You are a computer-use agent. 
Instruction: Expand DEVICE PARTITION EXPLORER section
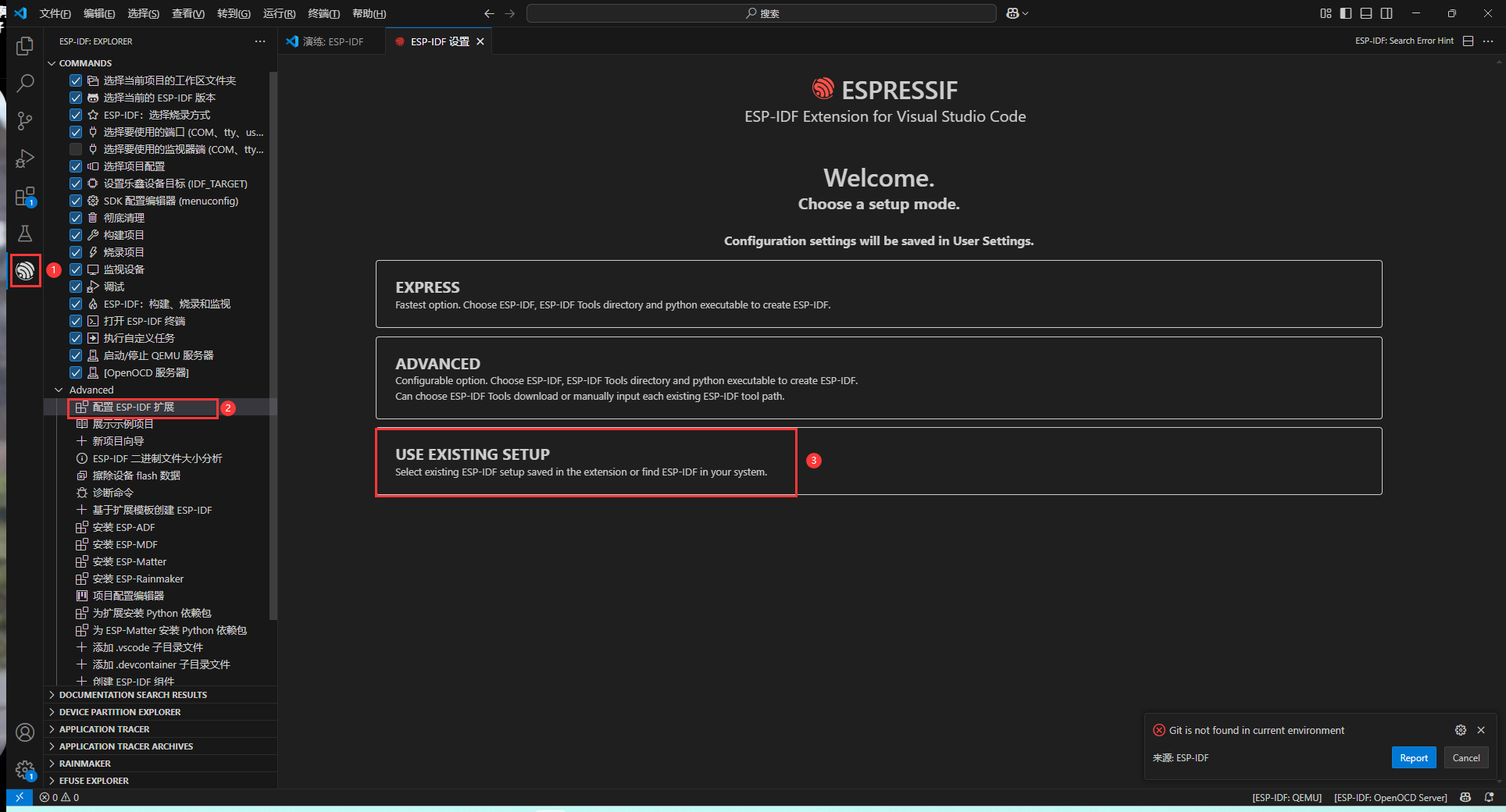click(160, 712)
